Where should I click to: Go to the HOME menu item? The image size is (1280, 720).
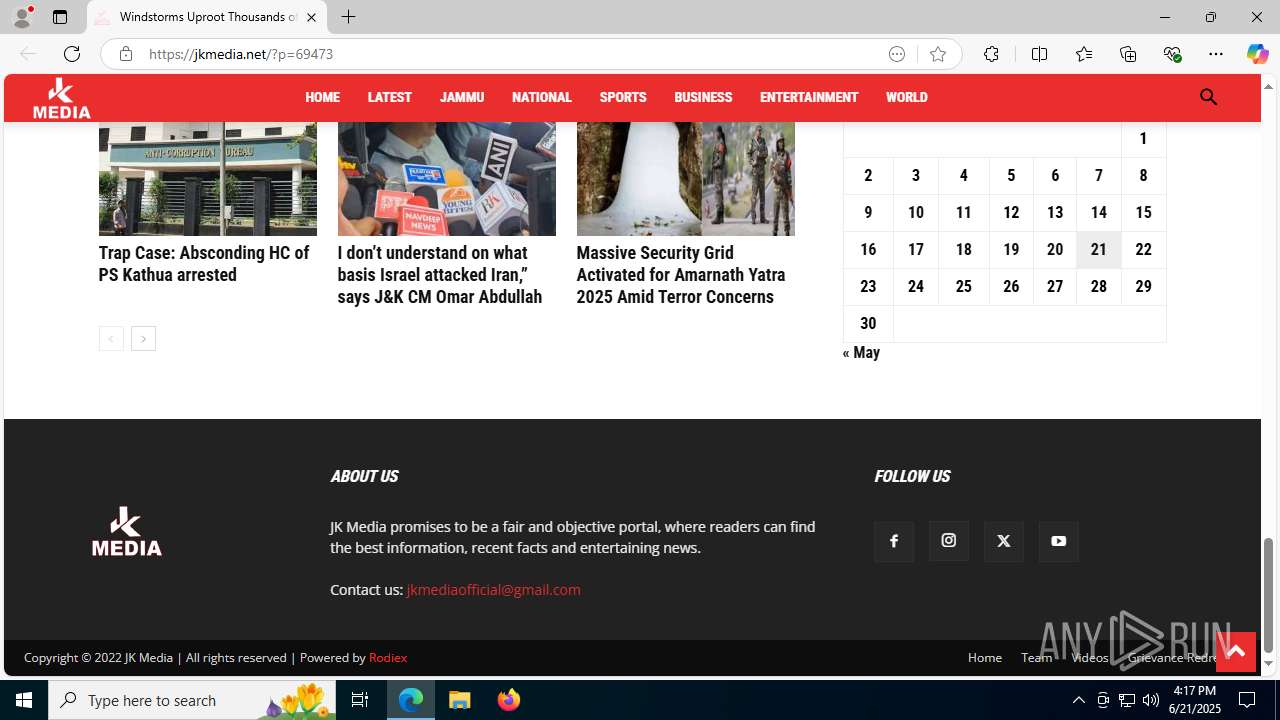(x=323, y=97)
